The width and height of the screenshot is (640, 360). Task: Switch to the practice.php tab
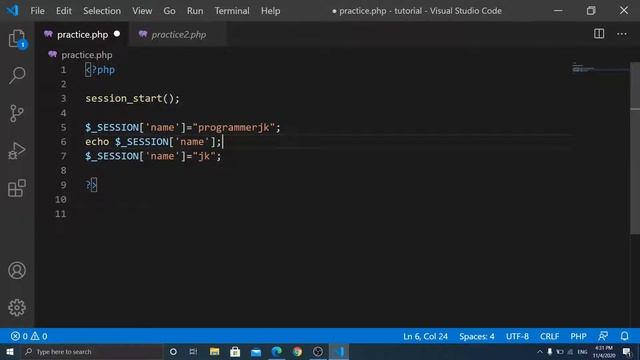(82, 34)
